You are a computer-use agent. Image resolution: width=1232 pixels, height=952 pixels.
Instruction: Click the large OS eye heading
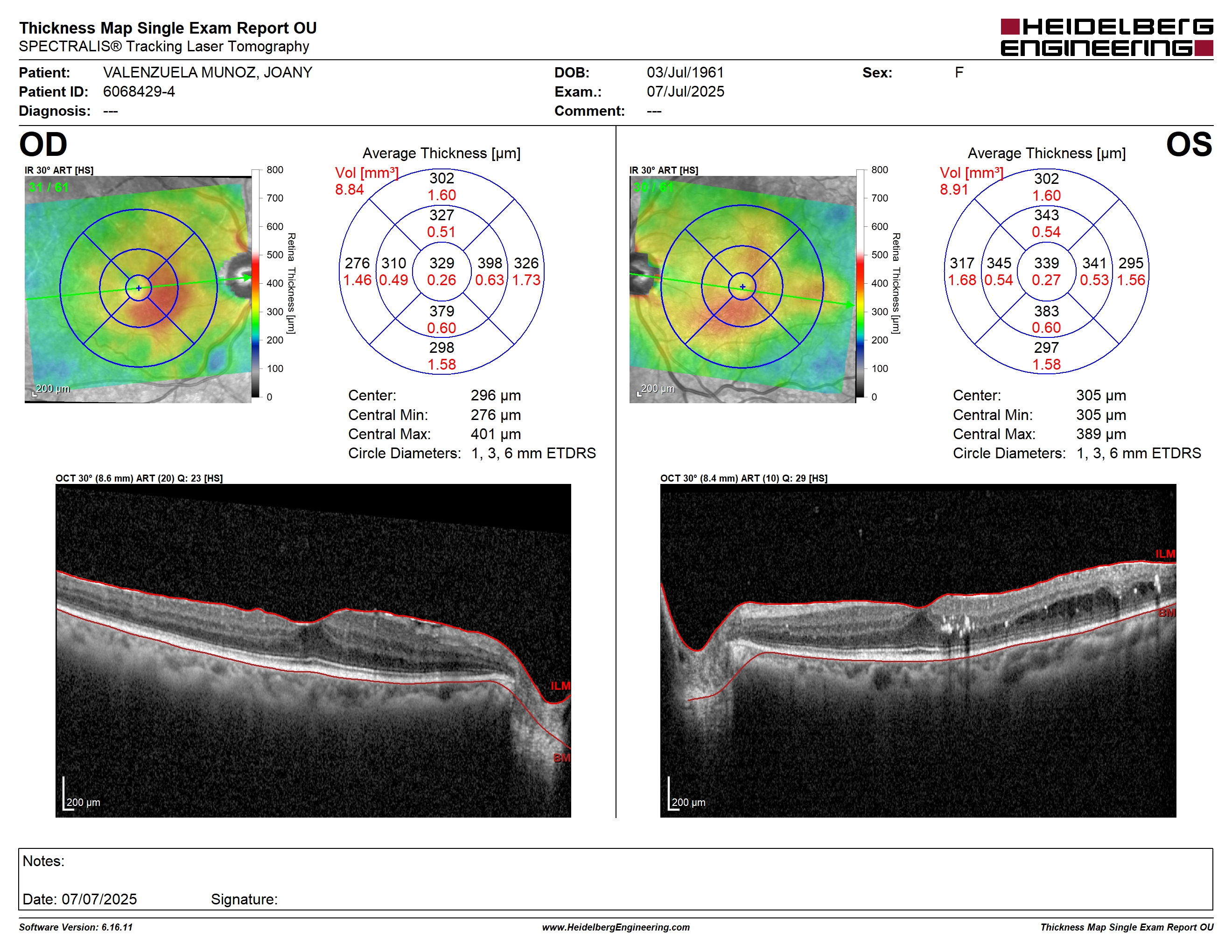pyautogui.click(x=1189, y=144)
